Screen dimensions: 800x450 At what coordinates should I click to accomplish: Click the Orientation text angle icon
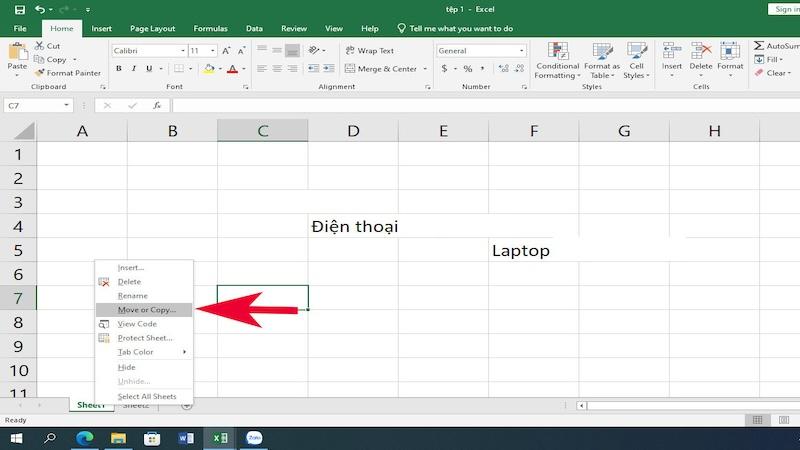314,50
